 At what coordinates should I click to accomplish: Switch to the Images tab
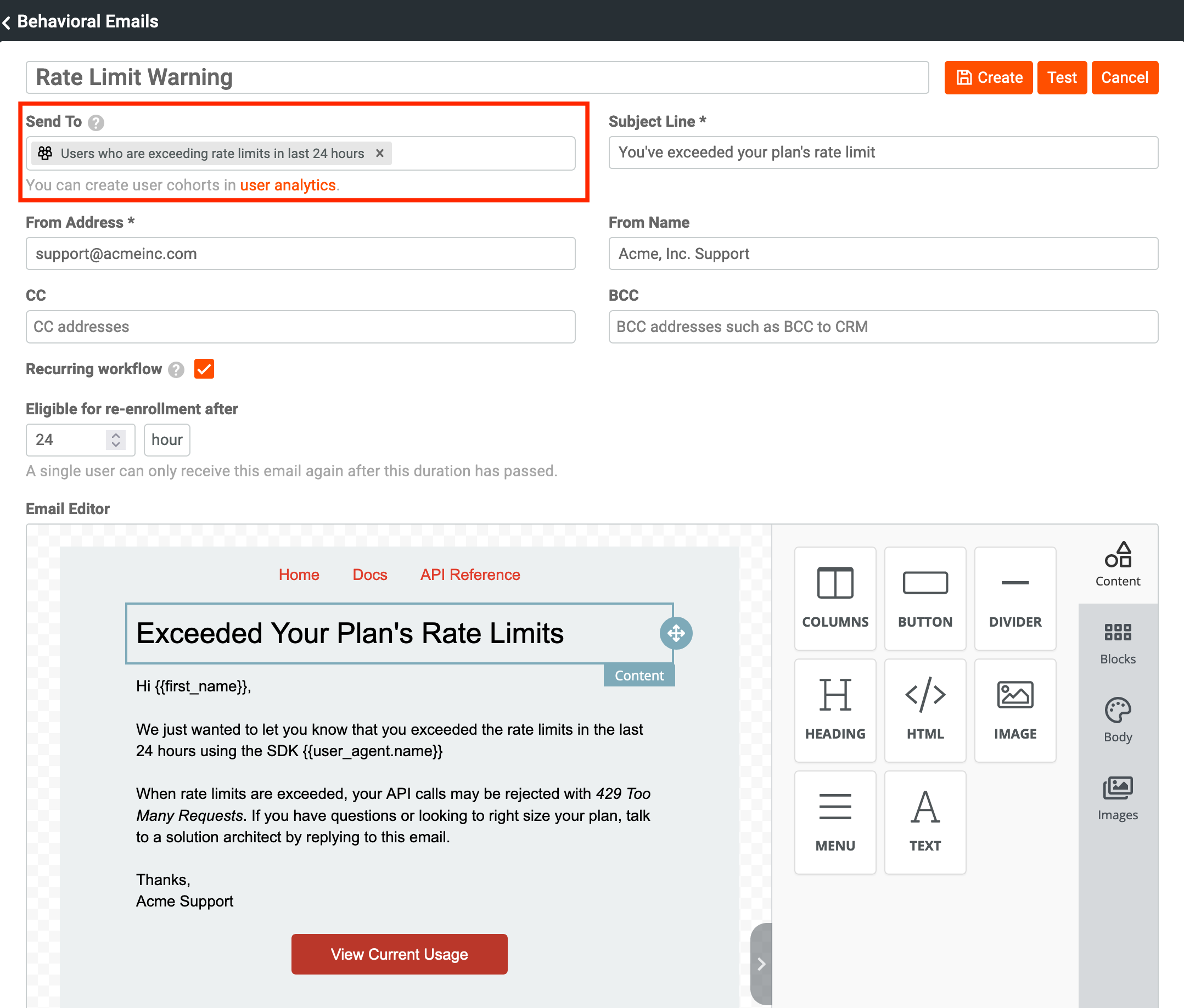pos(1118,798)
